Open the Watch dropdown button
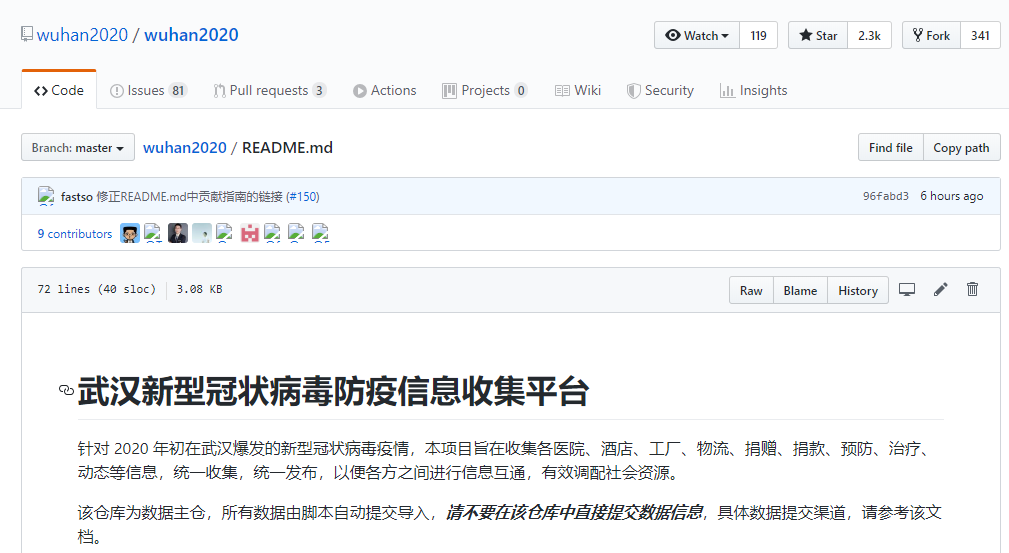Image resolution: width=1009 pixels, height=553 pixels. tap(697, 35)
